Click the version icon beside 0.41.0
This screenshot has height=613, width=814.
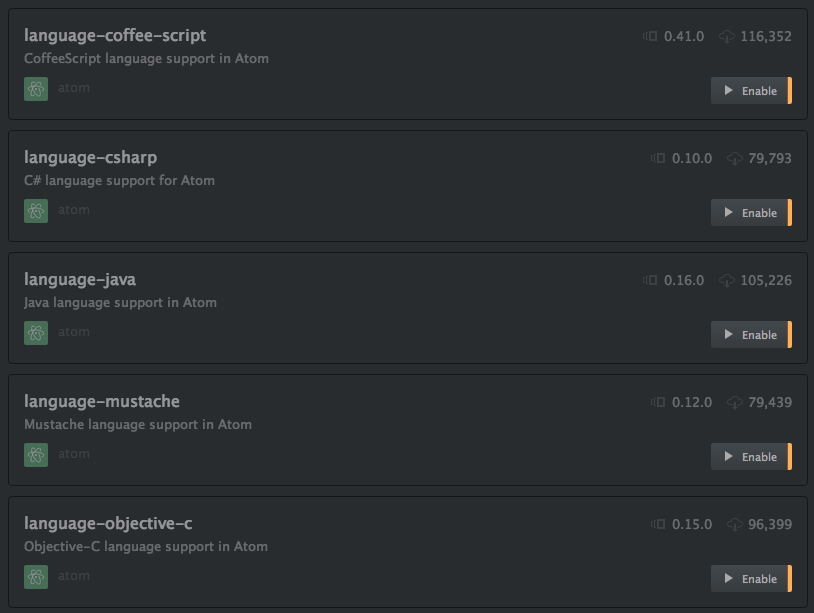click(650, 36)
